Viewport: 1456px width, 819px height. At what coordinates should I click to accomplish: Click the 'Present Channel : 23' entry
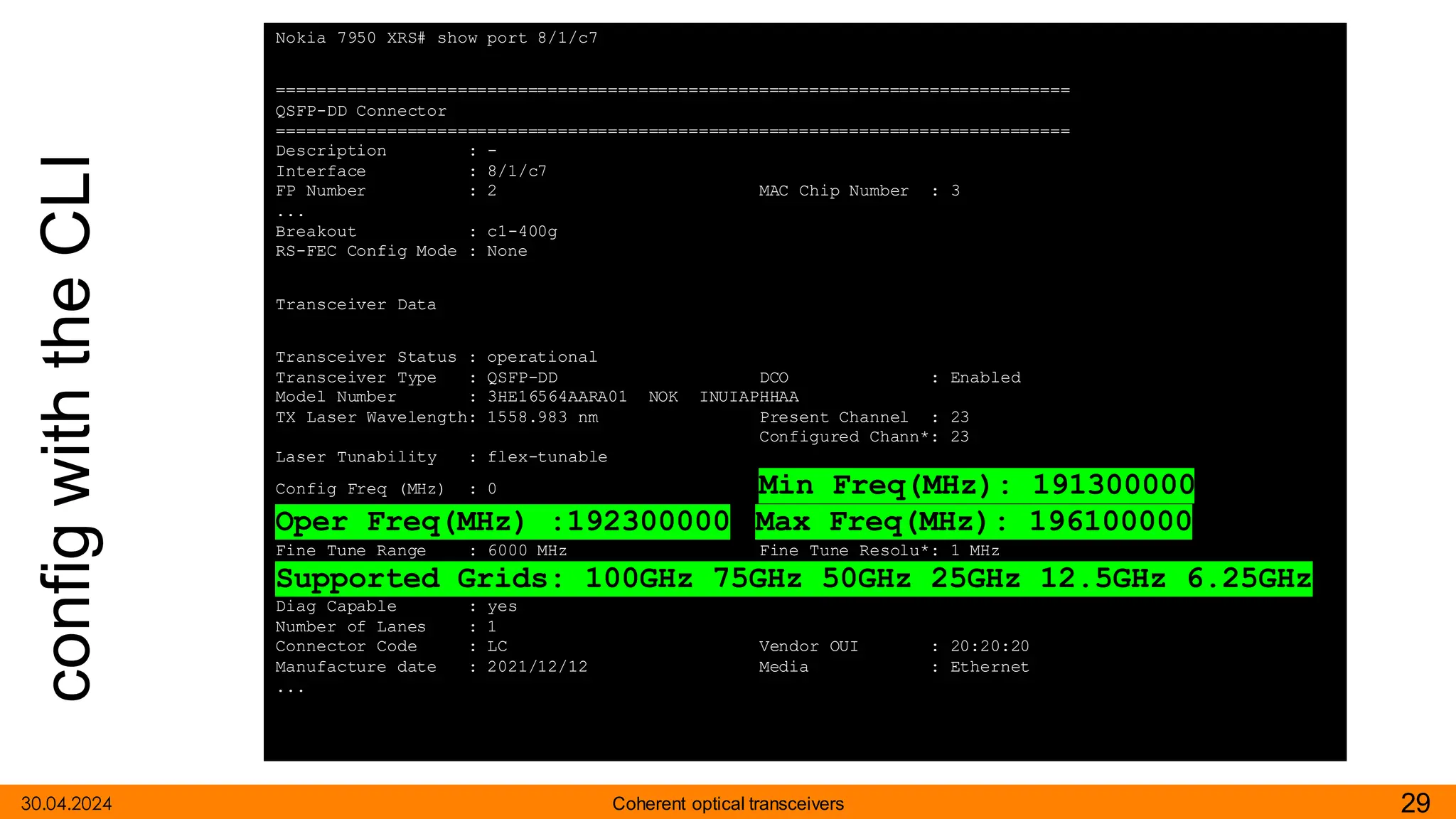pos(864,418)
